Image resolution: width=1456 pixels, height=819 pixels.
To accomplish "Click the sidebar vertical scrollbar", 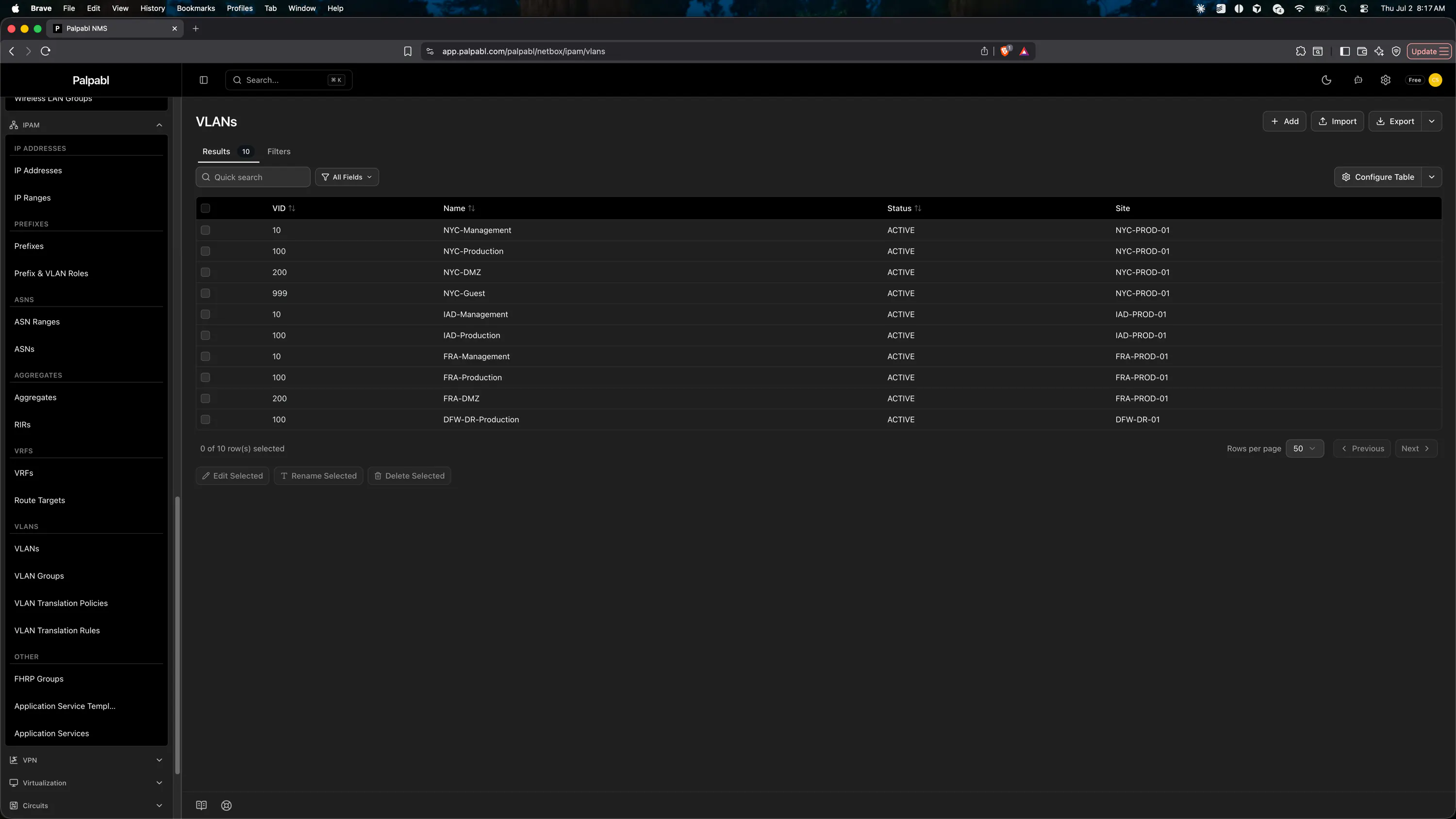I will (x=177, y=635).
